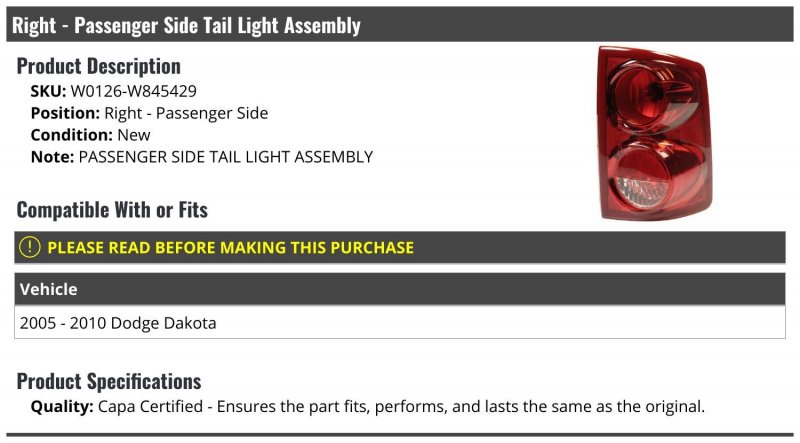
Task: Click the Product Specifications heading
Action: tap(109, 381)
